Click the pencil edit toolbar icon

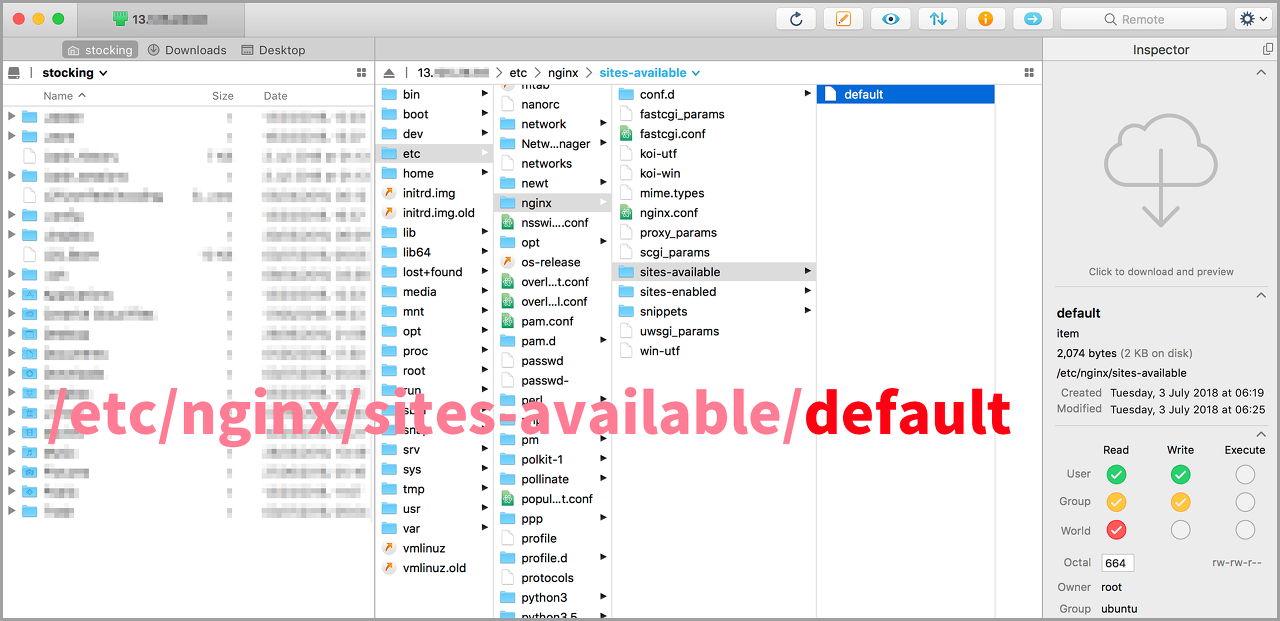pyautogui.click(x=843, y=19)
